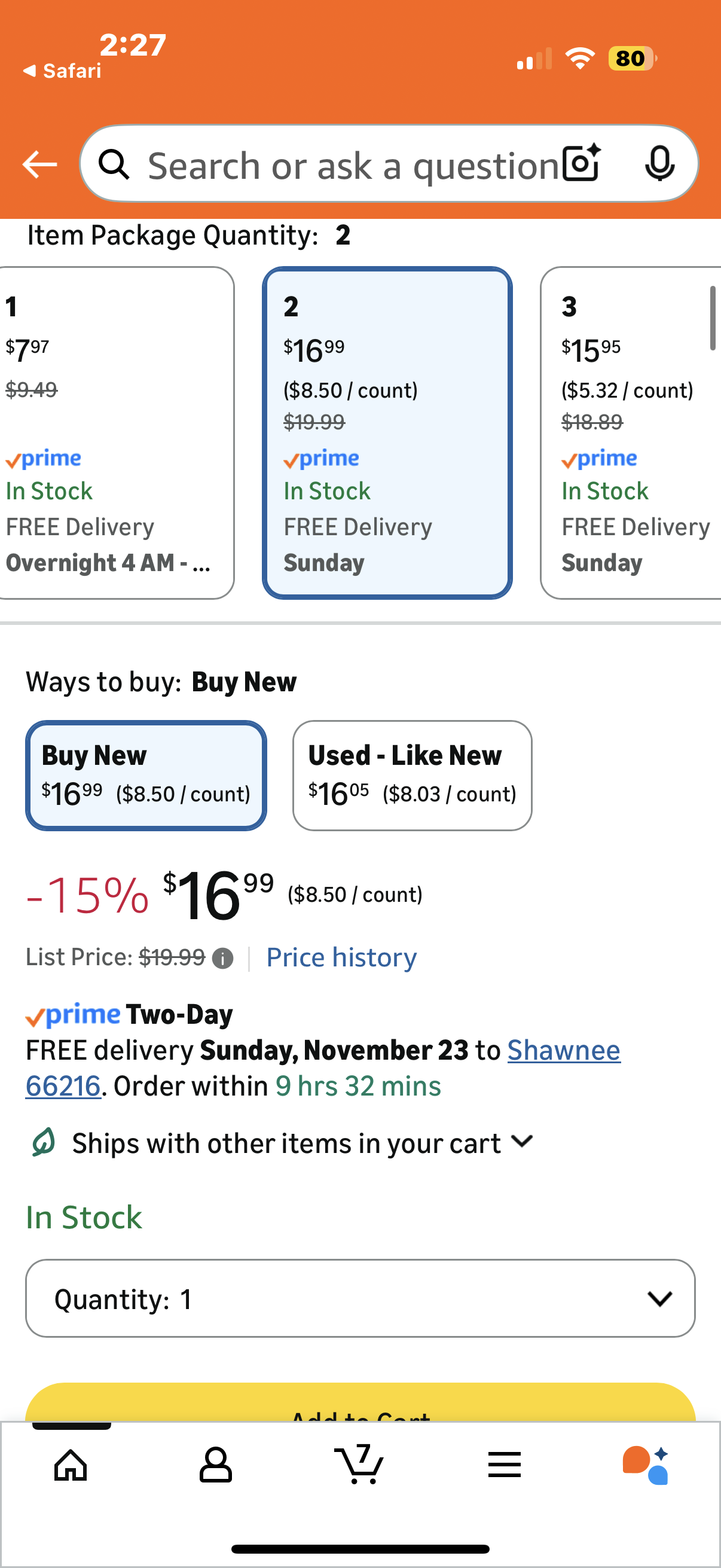This screenshot has height=1568, width=721.
Task: Tap the back arrow in header
Action: [39, 164]
